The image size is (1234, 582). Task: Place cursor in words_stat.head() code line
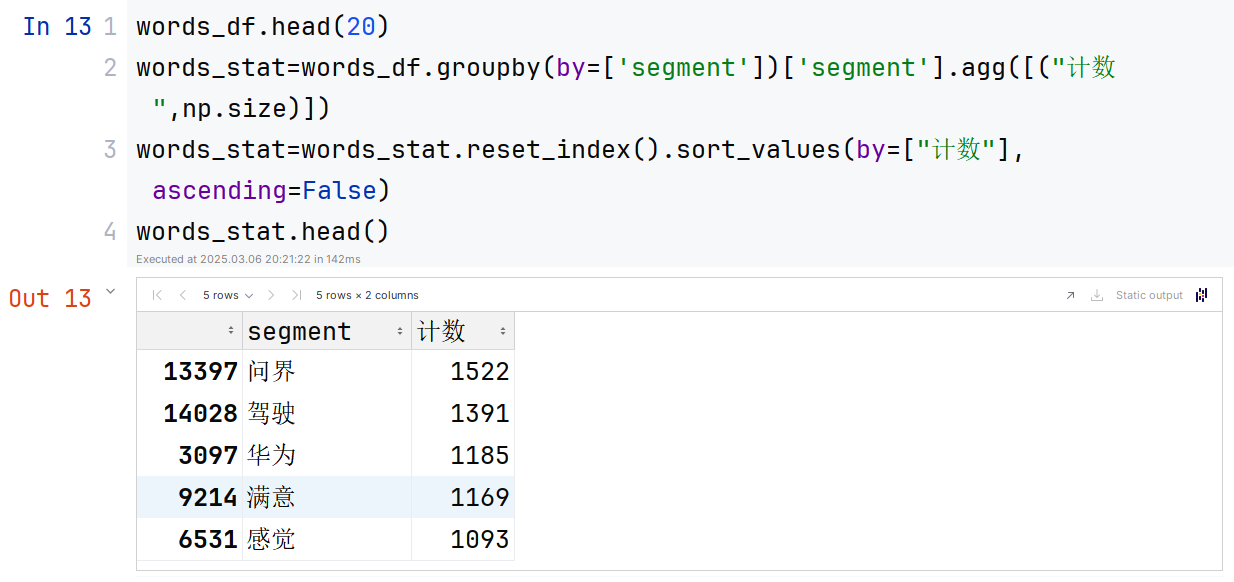coord(263,231)
